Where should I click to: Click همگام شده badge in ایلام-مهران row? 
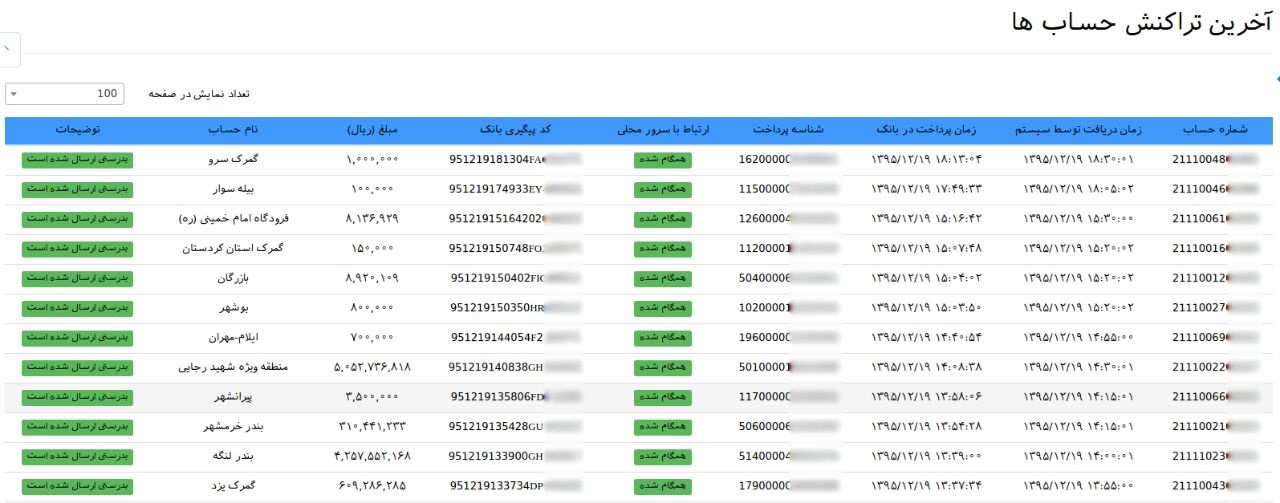tap(661, 338)
